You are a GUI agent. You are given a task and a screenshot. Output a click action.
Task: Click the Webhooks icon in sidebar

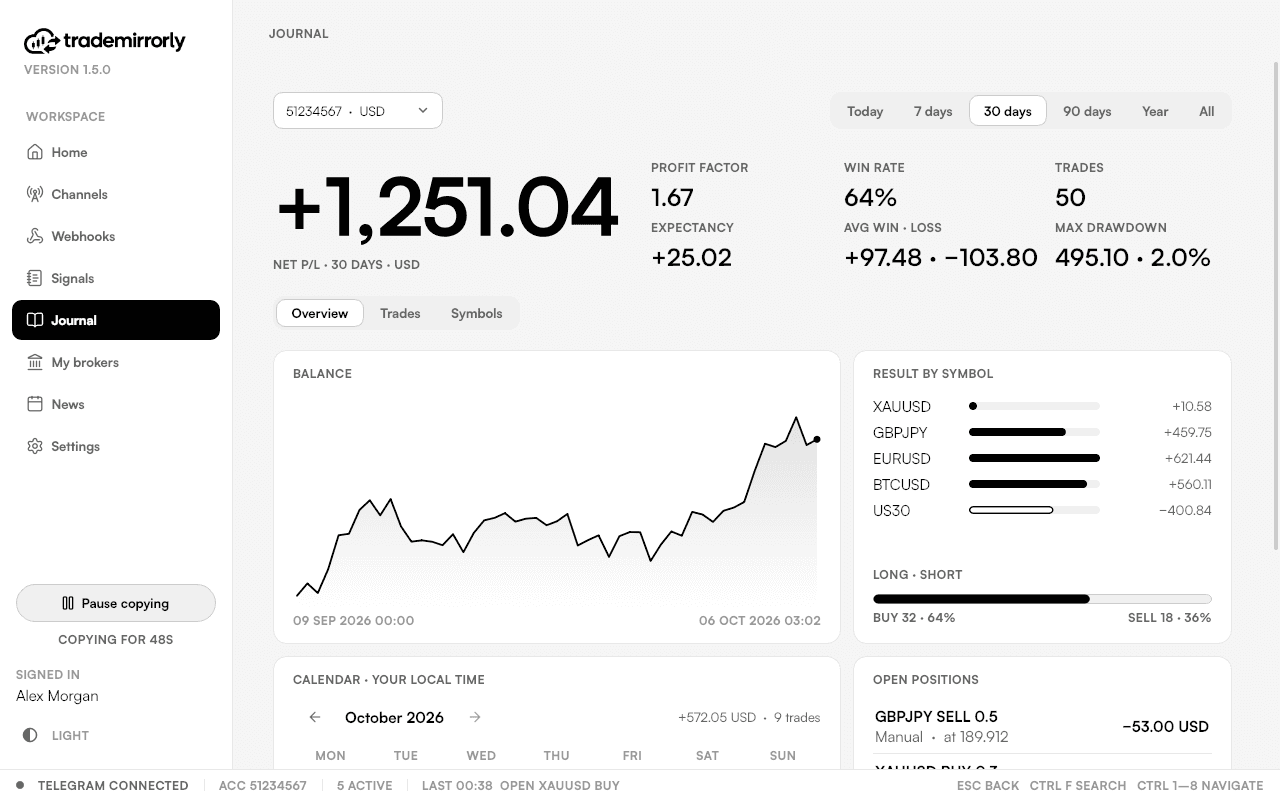pyautogui.click(x=35, y=236)
